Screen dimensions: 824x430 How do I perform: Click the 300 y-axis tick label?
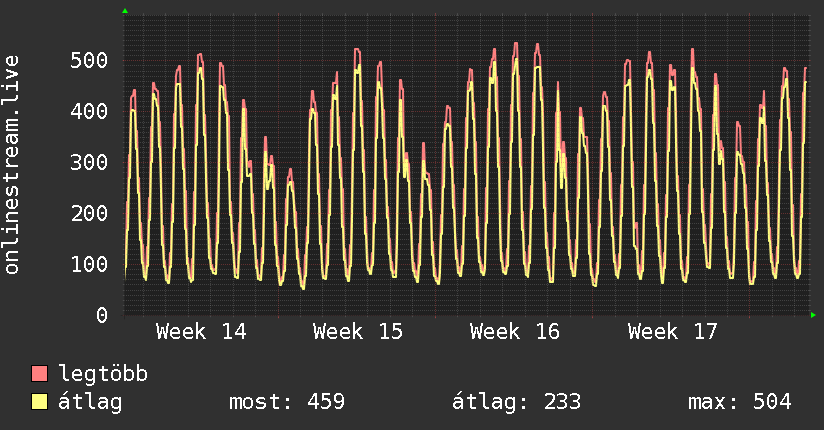89,162
